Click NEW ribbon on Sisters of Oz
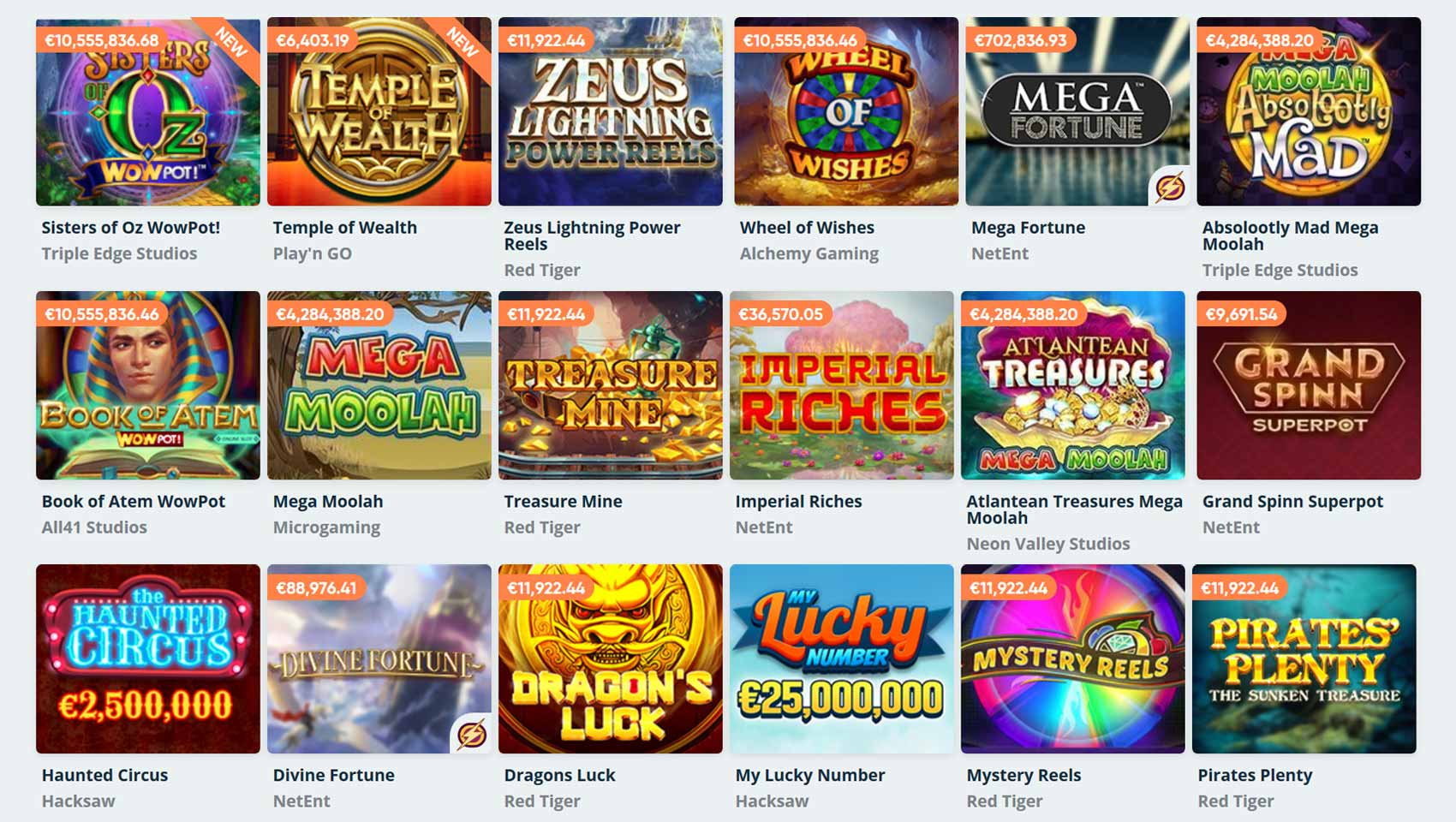Screen dimensions: 1456x822 (x=230, y=42)
